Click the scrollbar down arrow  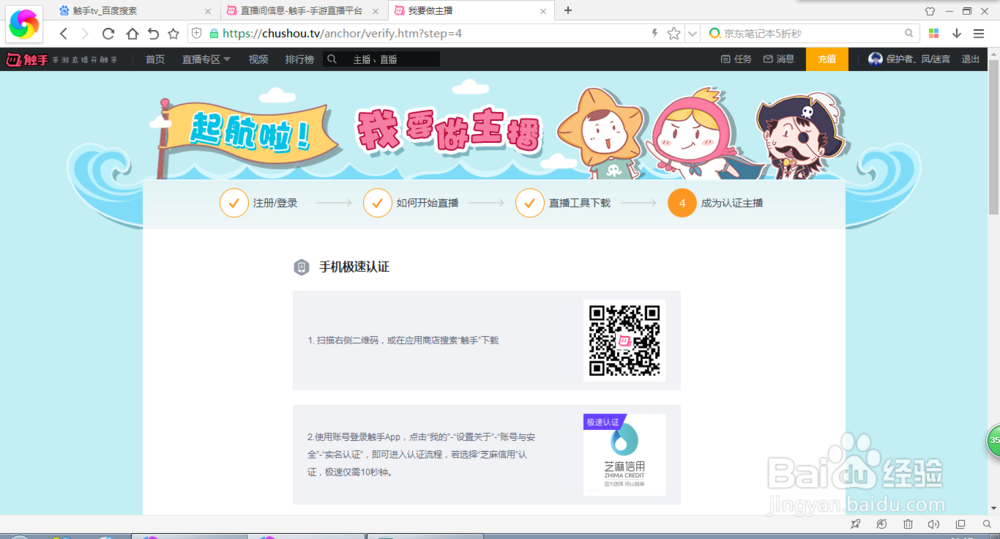pyautogui.click(x=994, y=508)
